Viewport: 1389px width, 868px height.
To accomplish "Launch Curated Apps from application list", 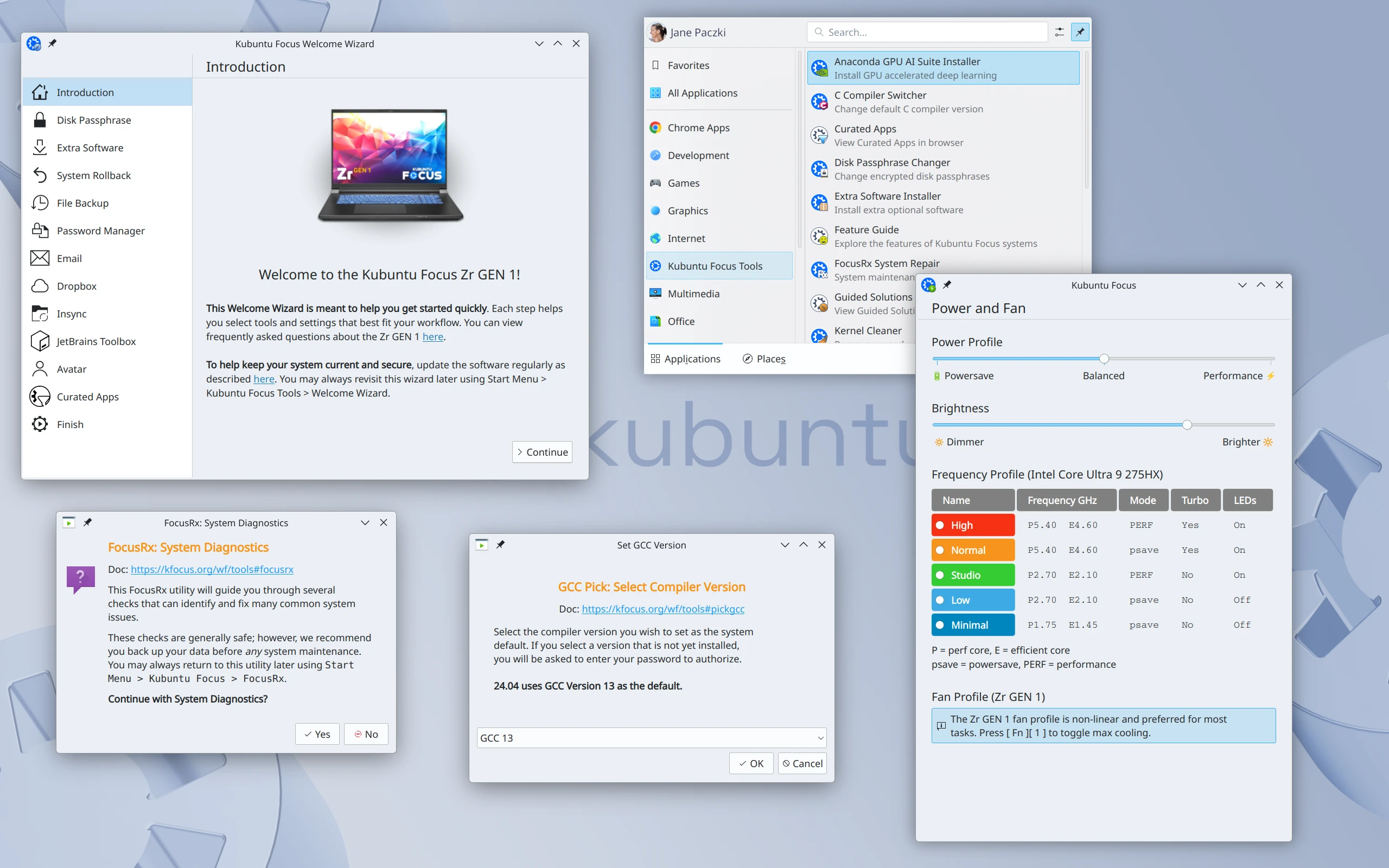I will pyautogui.click(x=943, y=136).
